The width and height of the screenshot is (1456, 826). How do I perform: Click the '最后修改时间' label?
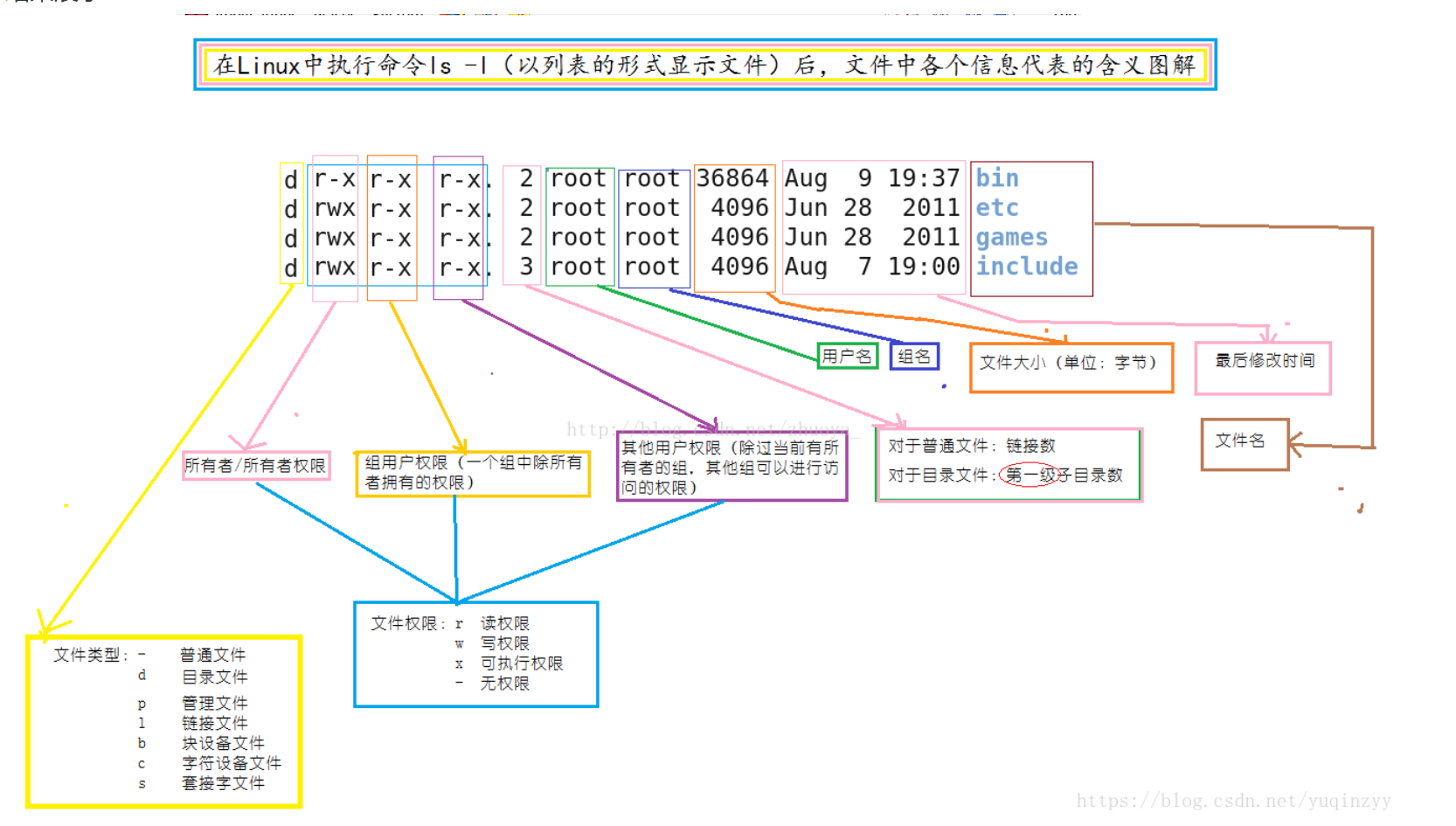coord(1265,360)
